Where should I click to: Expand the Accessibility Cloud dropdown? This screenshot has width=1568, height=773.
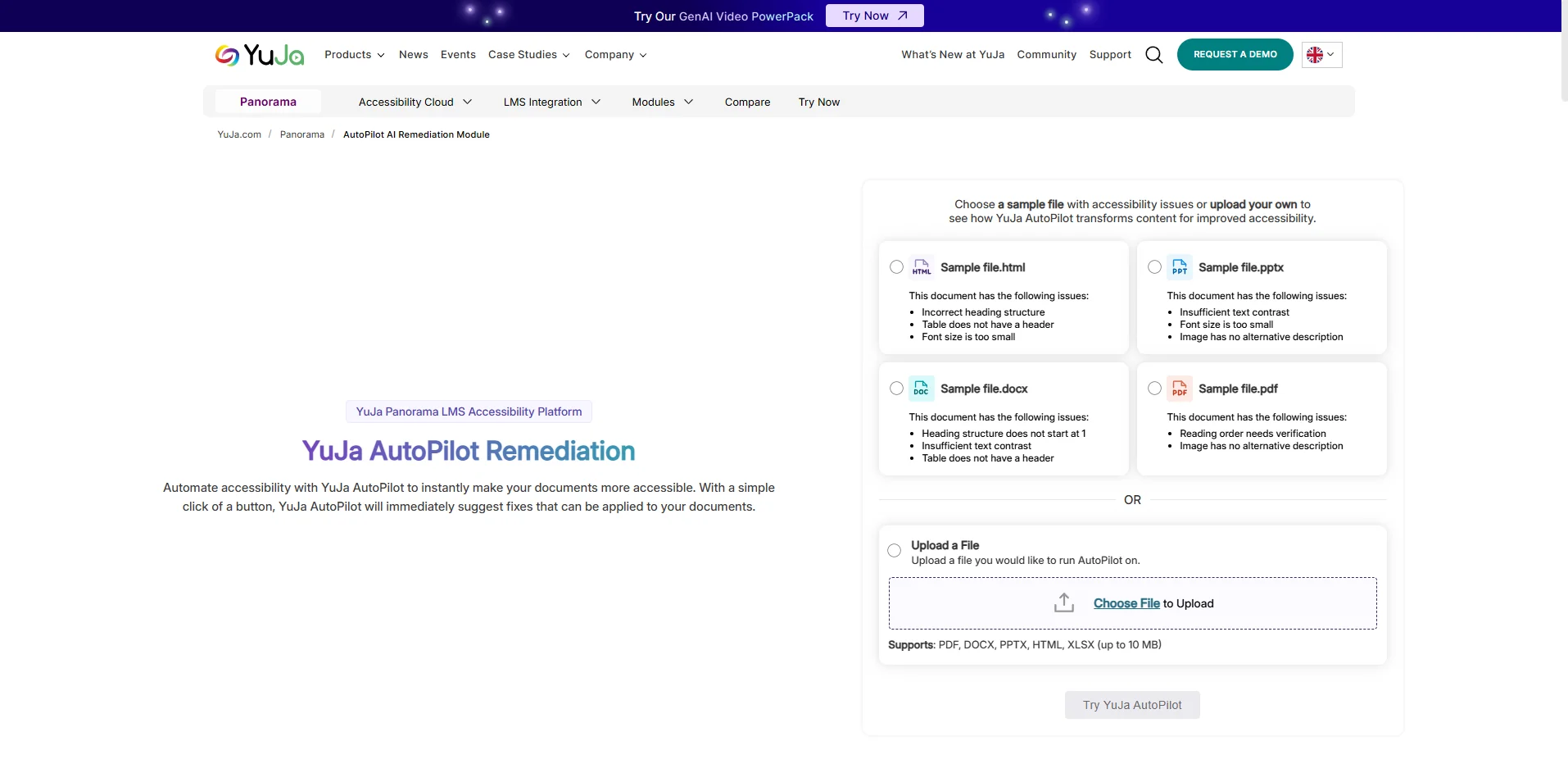[x=415, y=102]
